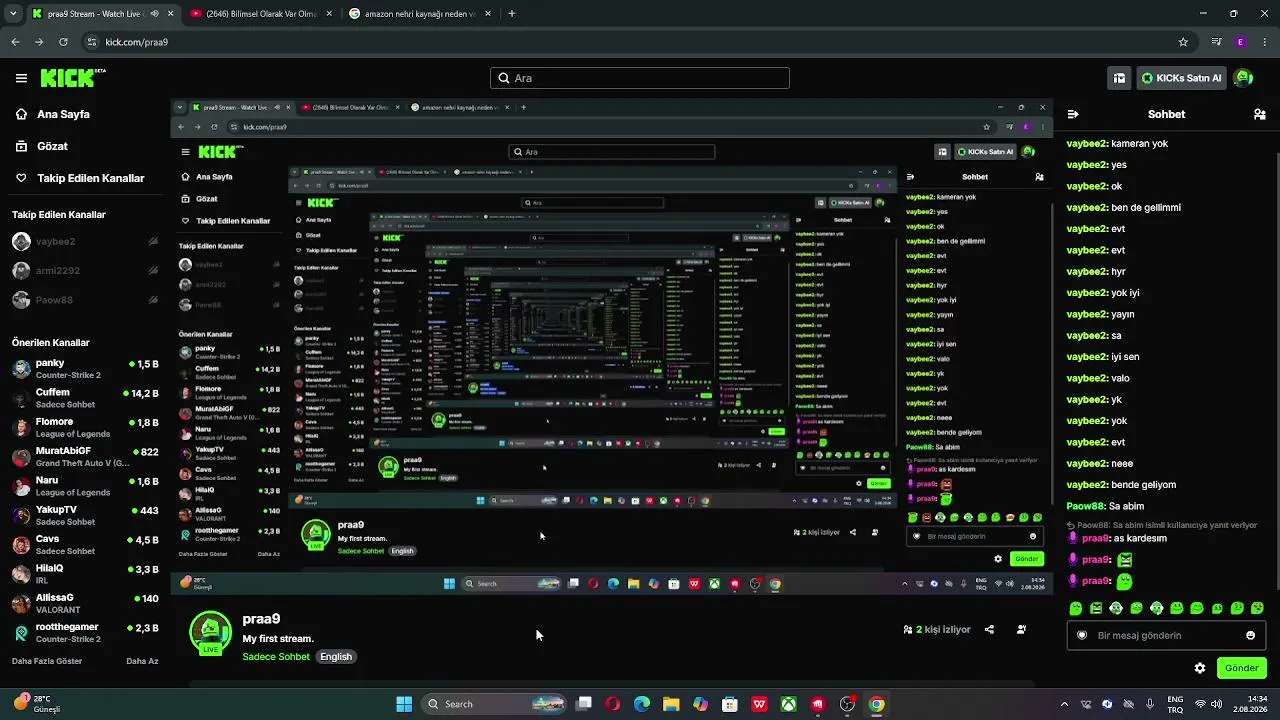Screen dimensions: 1280x720
Task: Click the channel points icon in the main chat message box
Action: coord(1081,635)
